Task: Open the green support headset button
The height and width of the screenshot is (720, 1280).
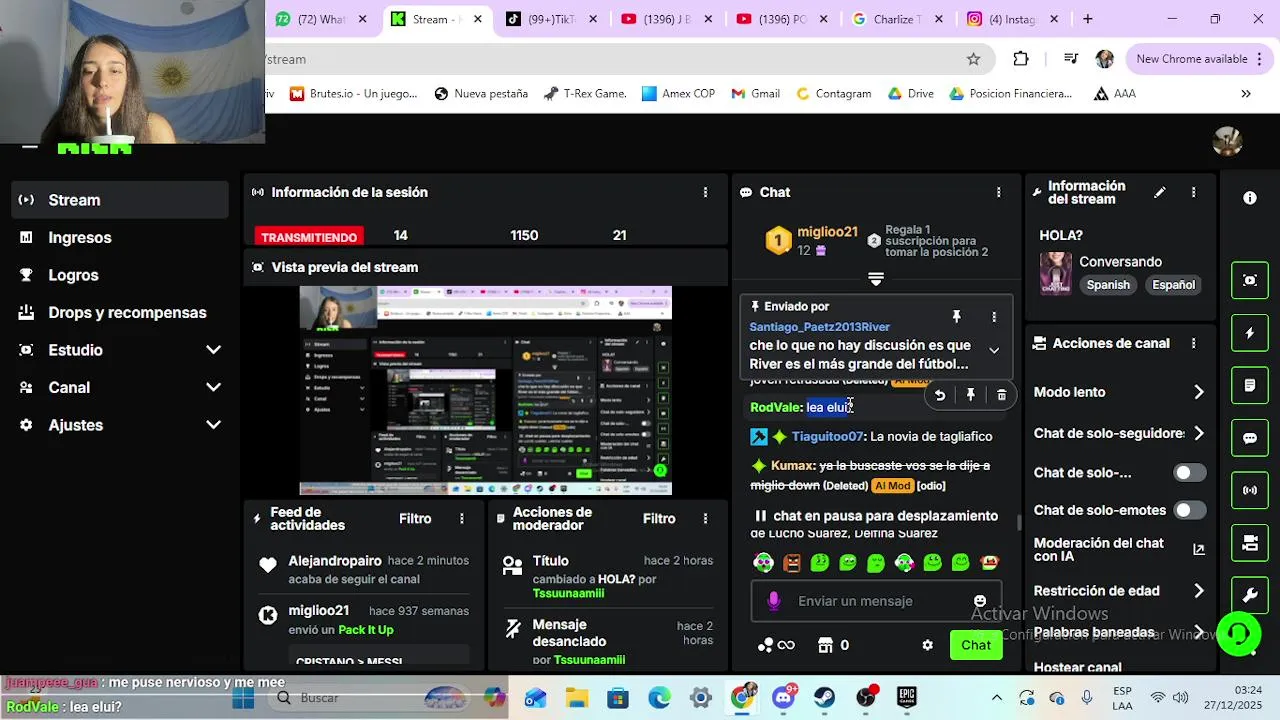Action: point(1239,634)
